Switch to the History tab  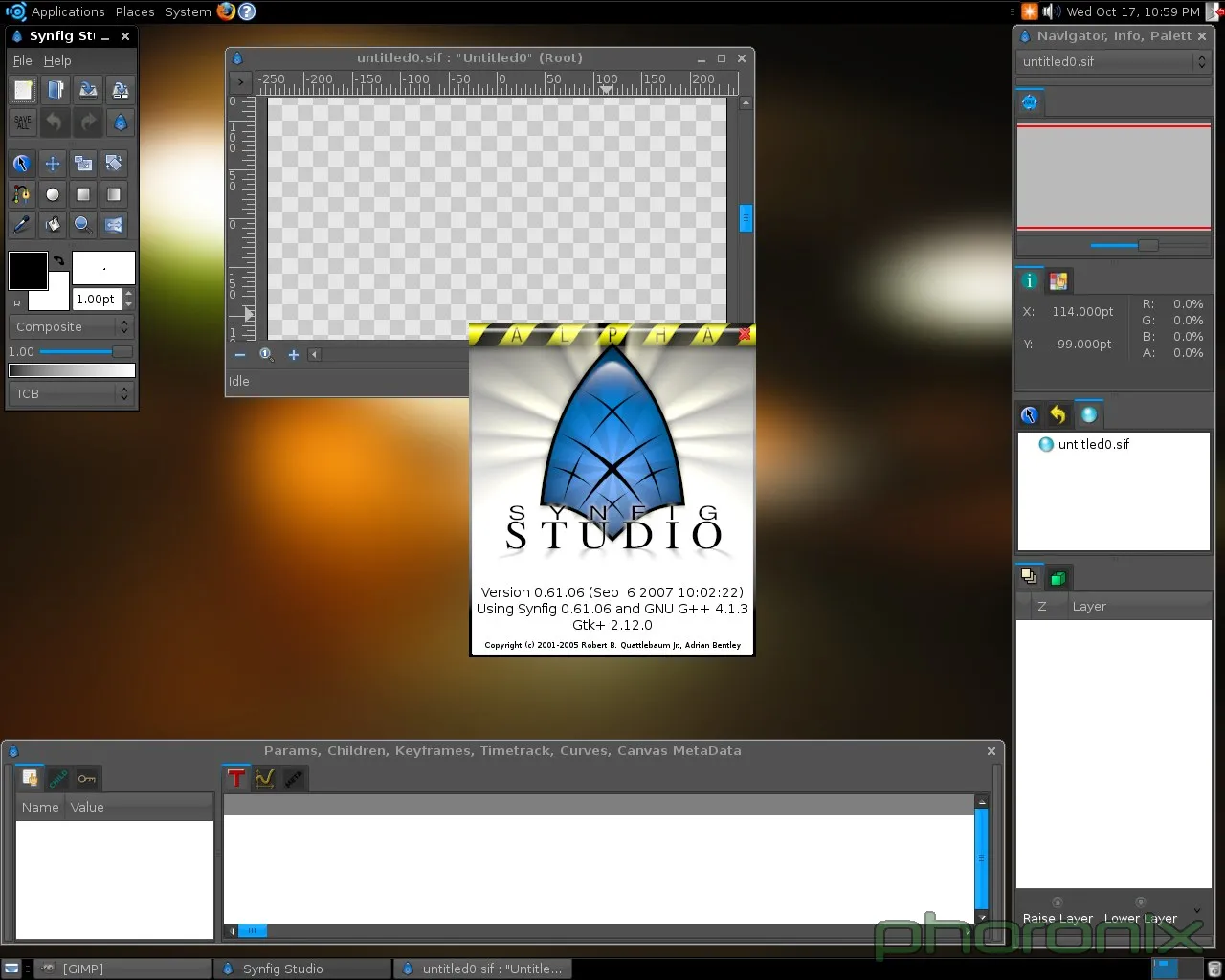click(1058, 414)
